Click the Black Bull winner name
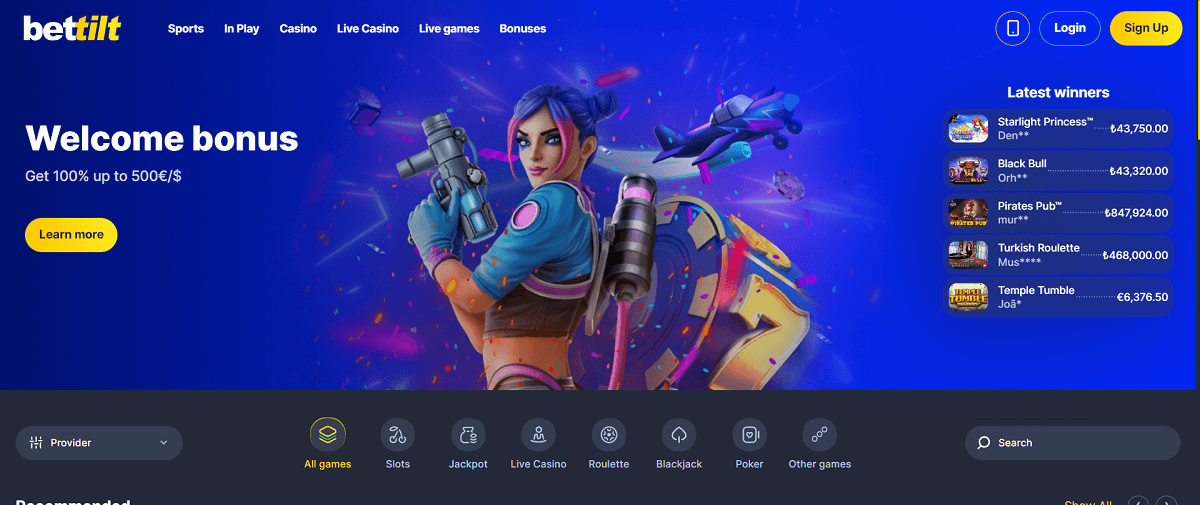This screenshot has width=1200, height=505. (x=1022, y=164)
